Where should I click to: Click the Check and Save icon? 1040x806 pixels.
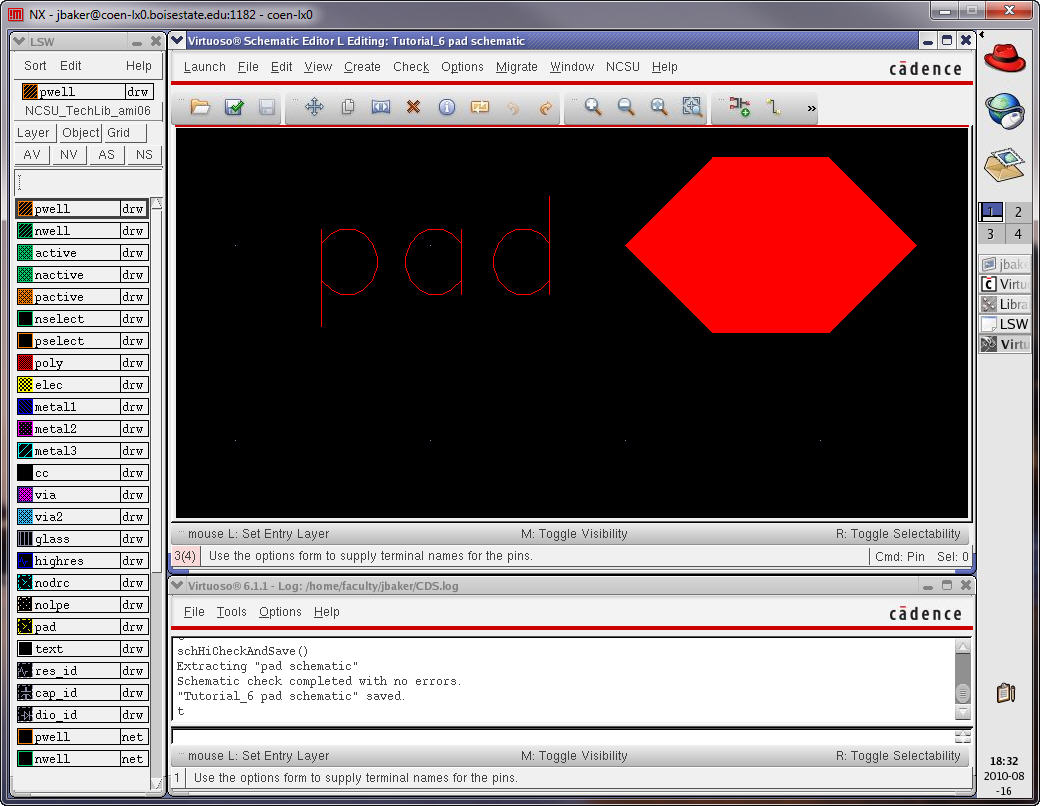234,107
